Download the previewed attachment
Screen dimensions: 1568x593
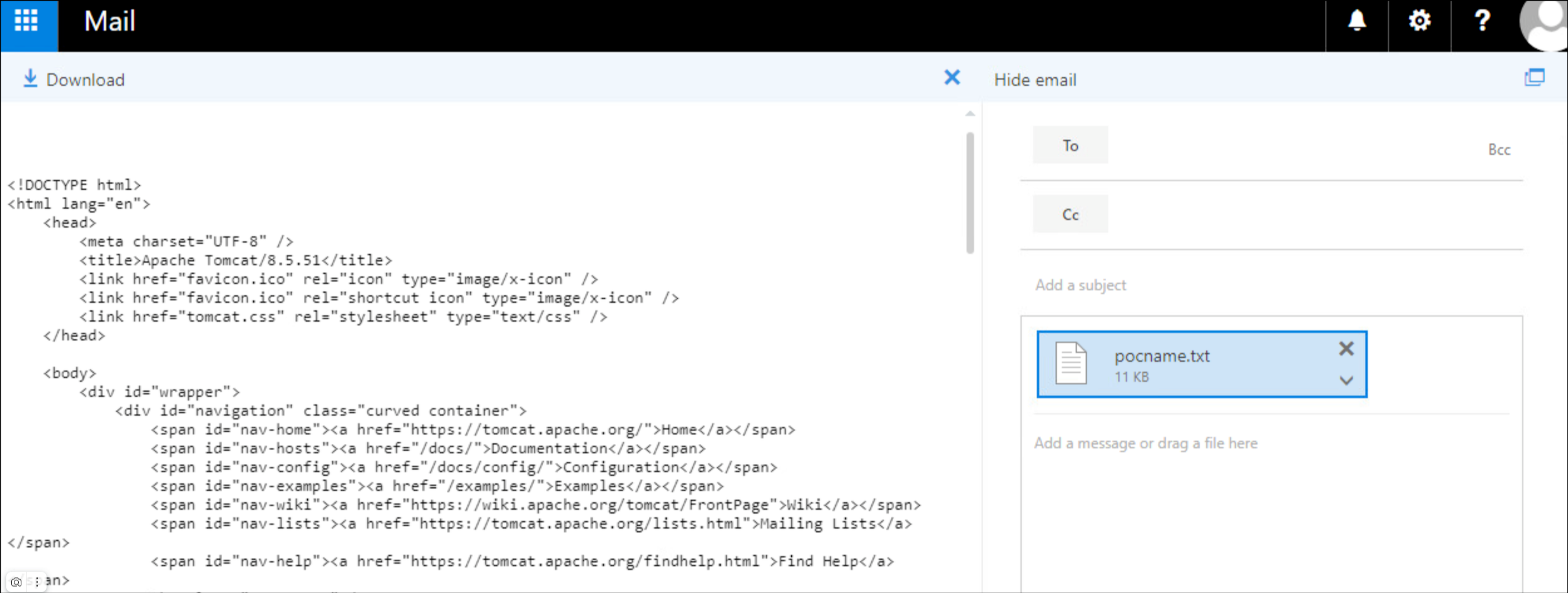(x=74, y=80)
